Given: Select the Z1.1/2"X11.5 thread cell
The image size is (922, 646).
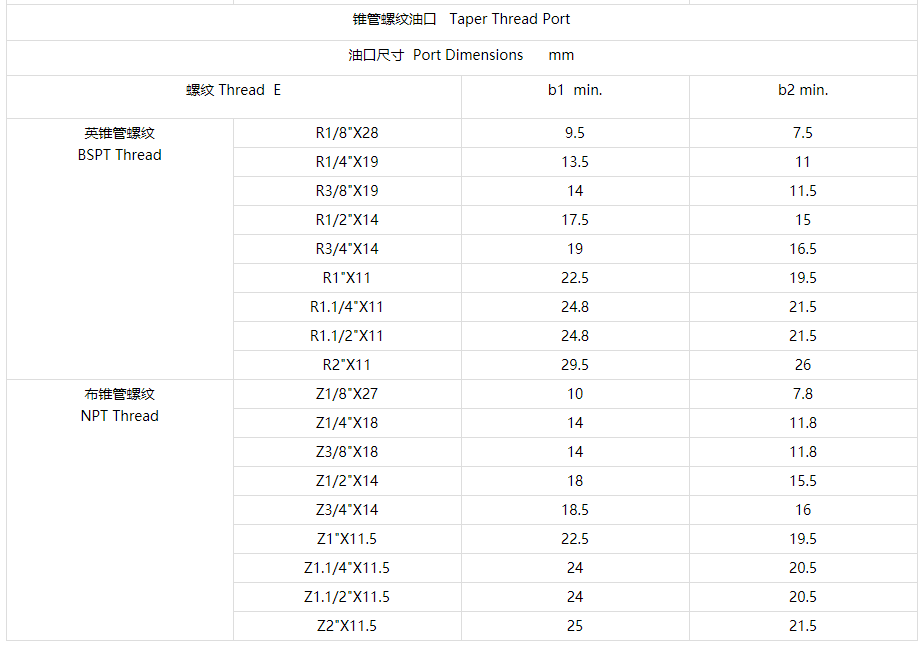Looking at the screenshot, I should [x=348, y=597].
